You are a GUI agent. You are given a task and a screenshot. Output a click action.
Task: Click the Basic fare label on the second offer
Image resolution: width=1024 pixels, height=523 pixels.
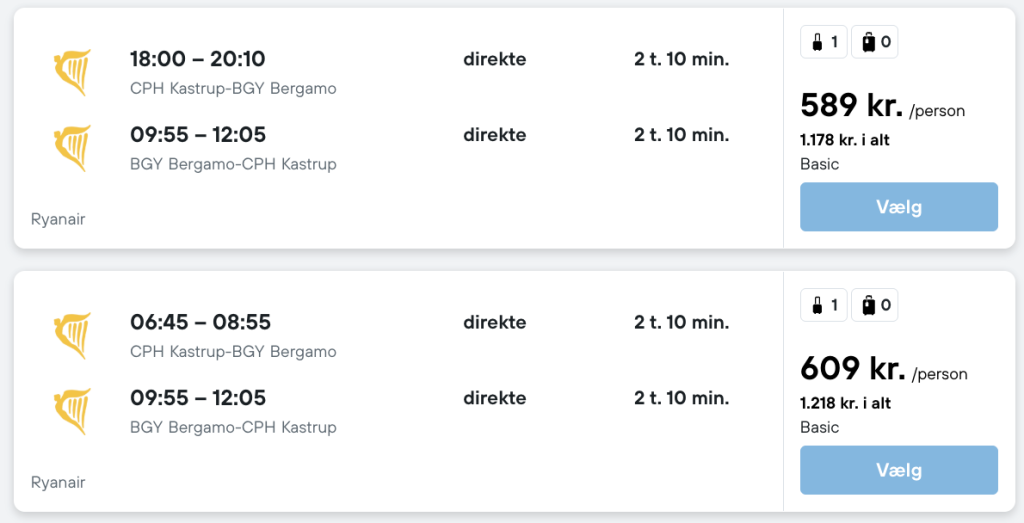820,427
